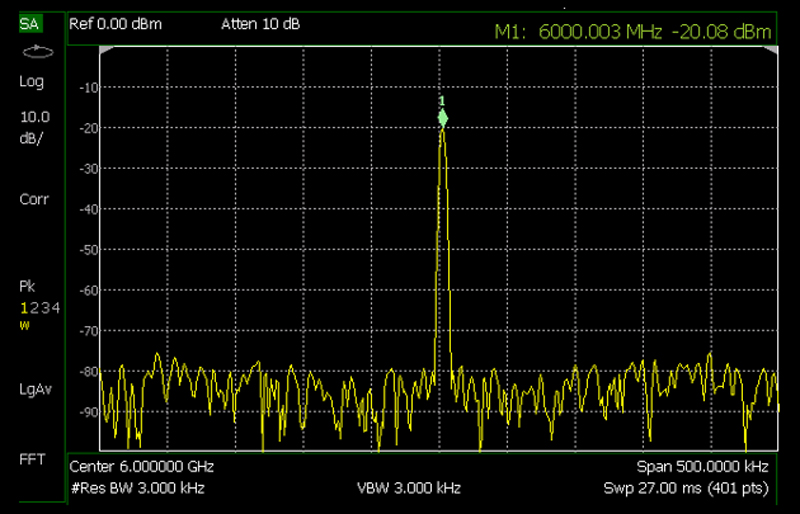Click the -70 dB axis label
The height and width of the screenshot is (514, 800).
(x=89, y=331)
